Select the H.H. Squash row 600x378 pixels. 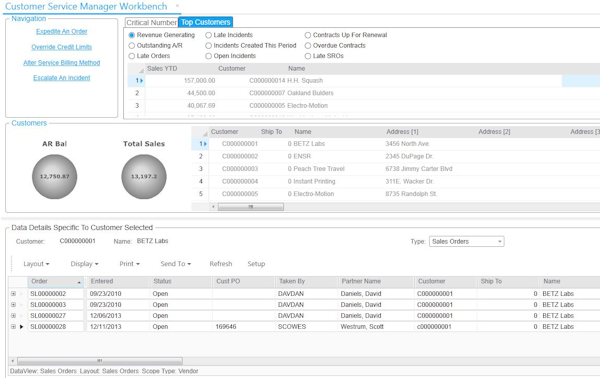point(364,81)
